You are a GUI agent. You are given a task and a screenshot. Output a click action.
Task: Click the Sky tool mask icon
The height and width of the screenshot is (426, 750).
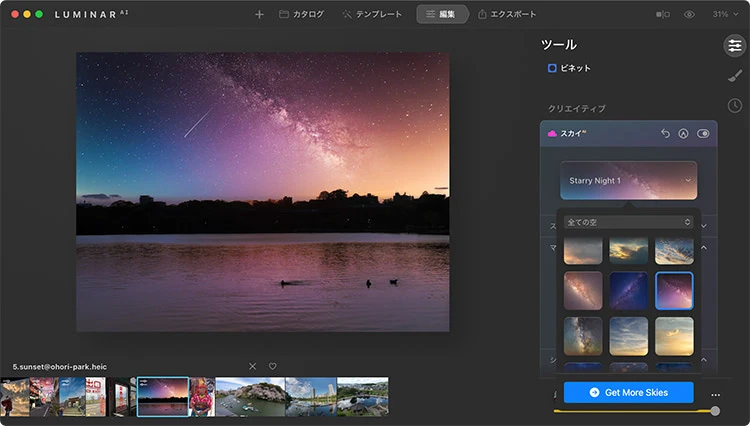[683, 133]
